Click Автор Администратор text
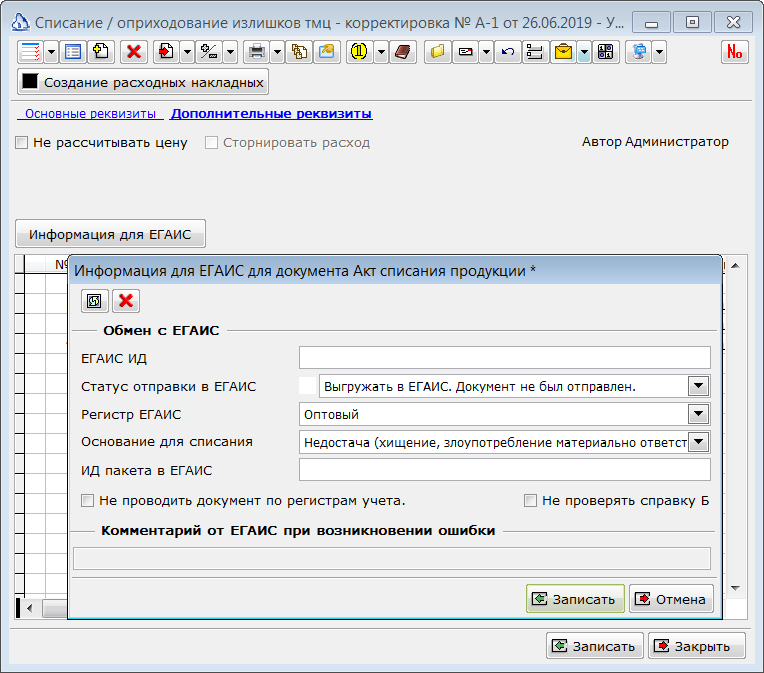The width and height of the screenshot is (764, 673). point(655,142)
